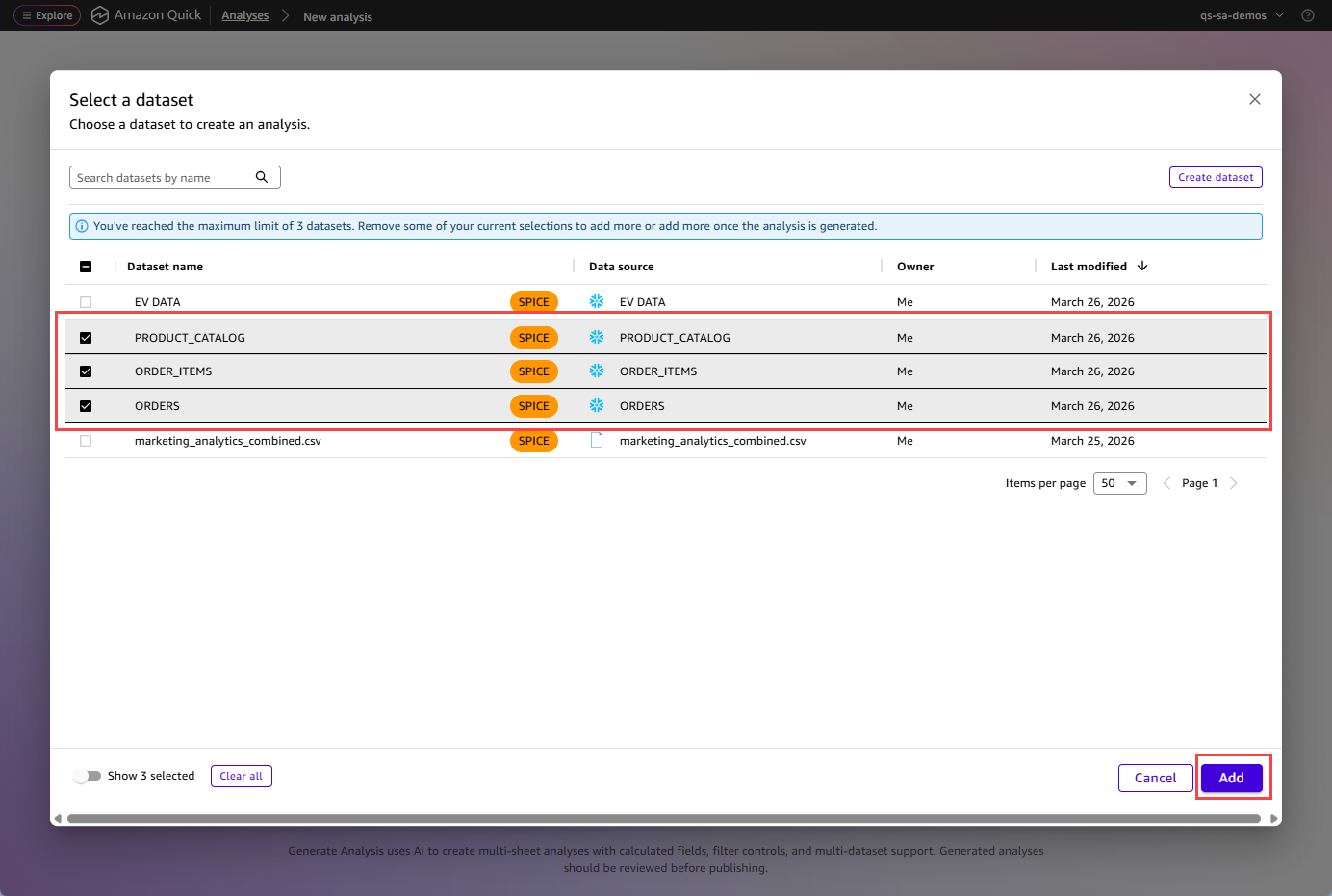Click the Add button to confirm datasets

1232,778
